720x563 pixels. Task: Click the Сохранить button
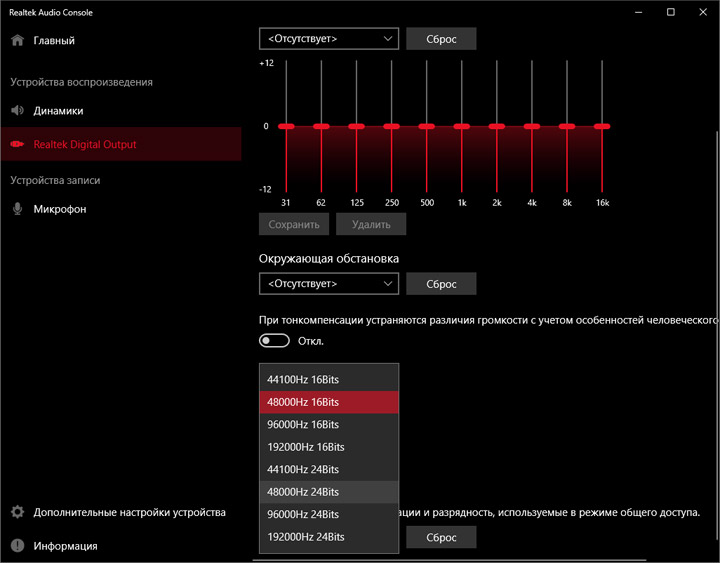click(x=294, y=224)
